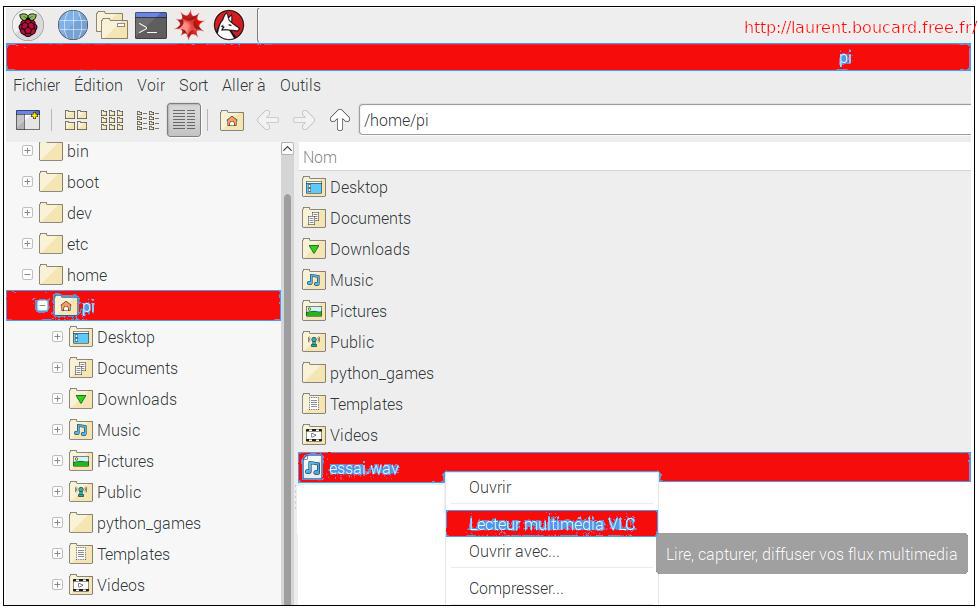Expand the python_games node in tree
Viewport: 978px width, 612px height.
(57, 523)
